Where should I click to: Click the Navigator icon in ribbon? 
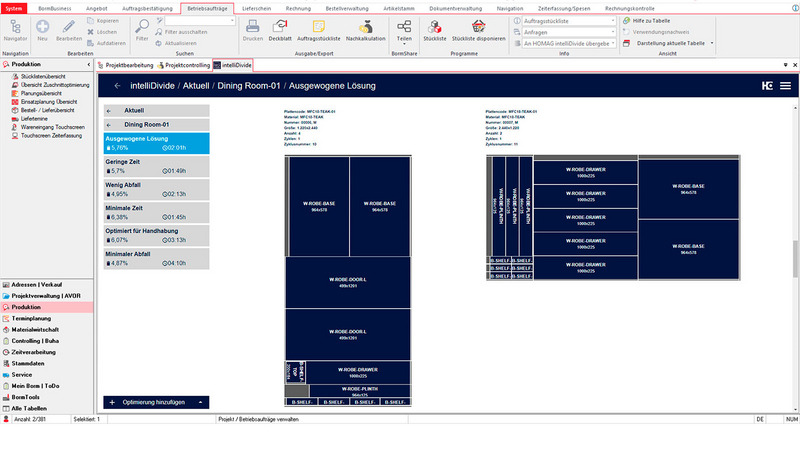[15, 28]
